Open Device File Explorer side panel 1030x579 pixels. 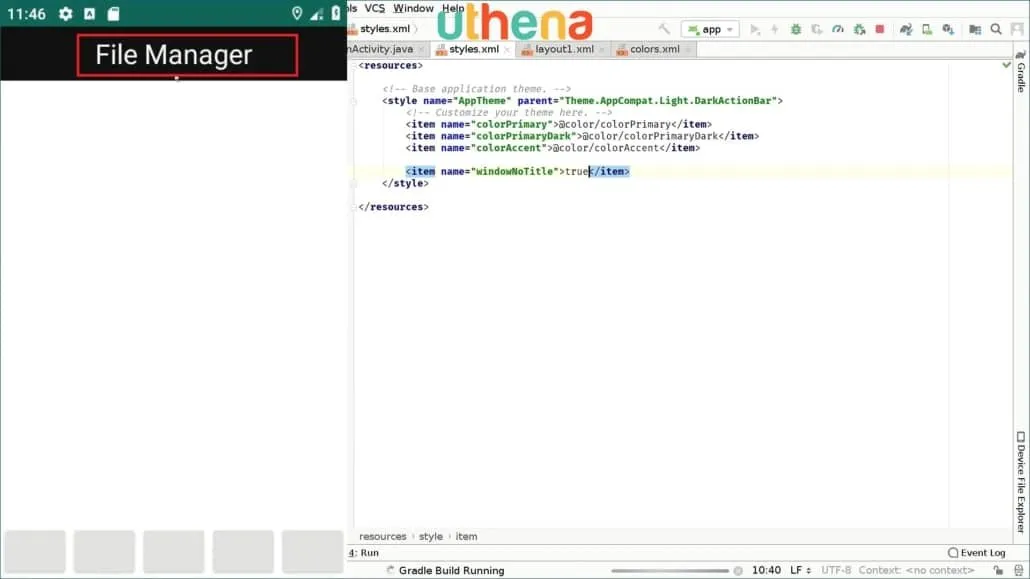coord(1021,482)
